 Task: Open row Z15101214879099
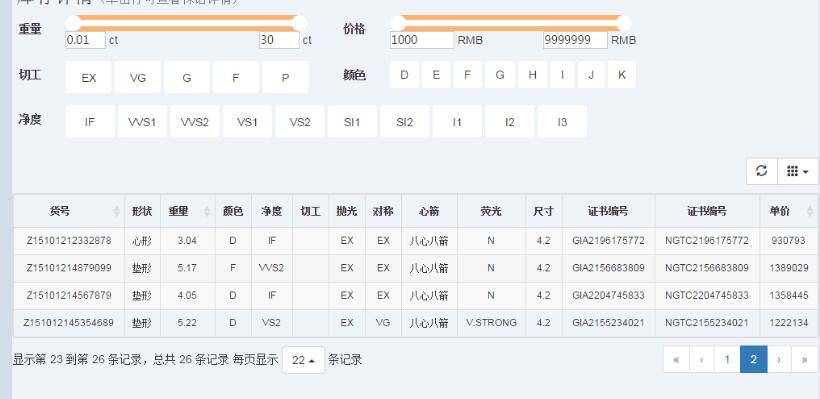tap(416, 268)
